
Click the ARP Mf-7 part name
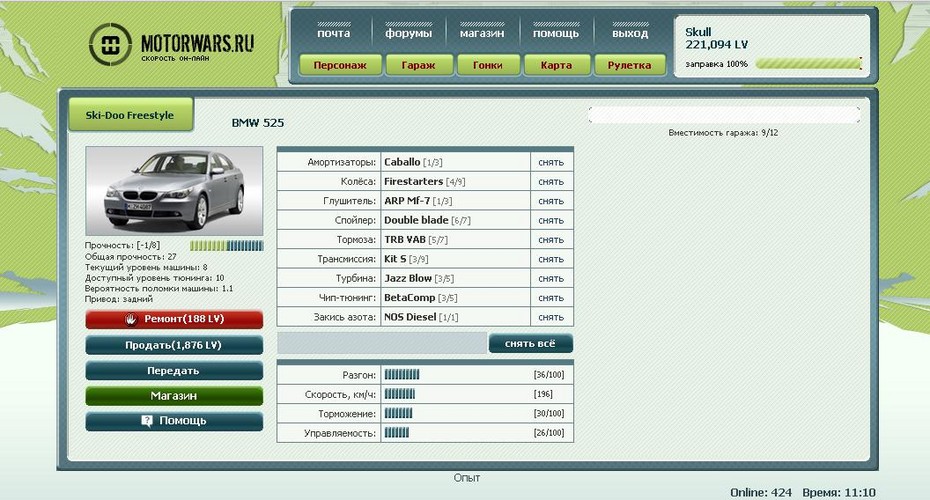coord(407,201)
